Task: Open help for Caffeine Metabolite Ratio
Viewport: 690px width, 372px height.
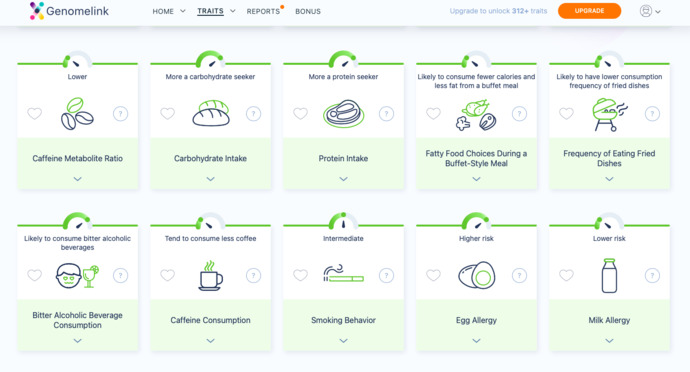Action: (121, 114)
